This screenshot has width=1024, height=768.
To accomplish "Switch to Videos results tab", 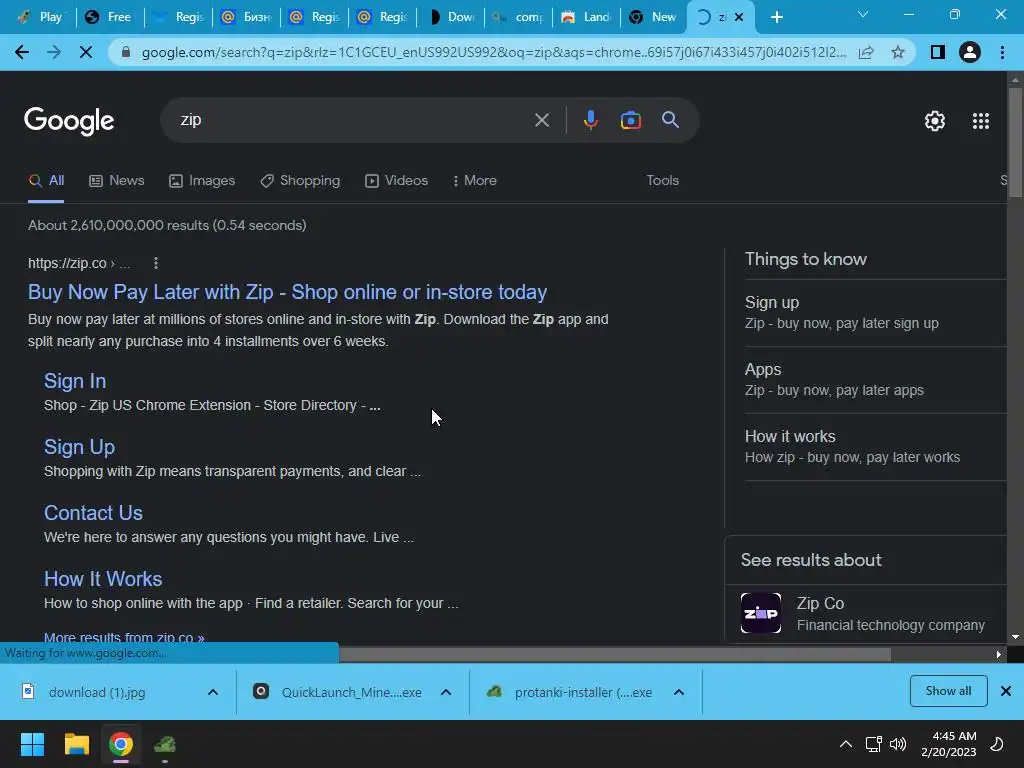I will [396, 181].
